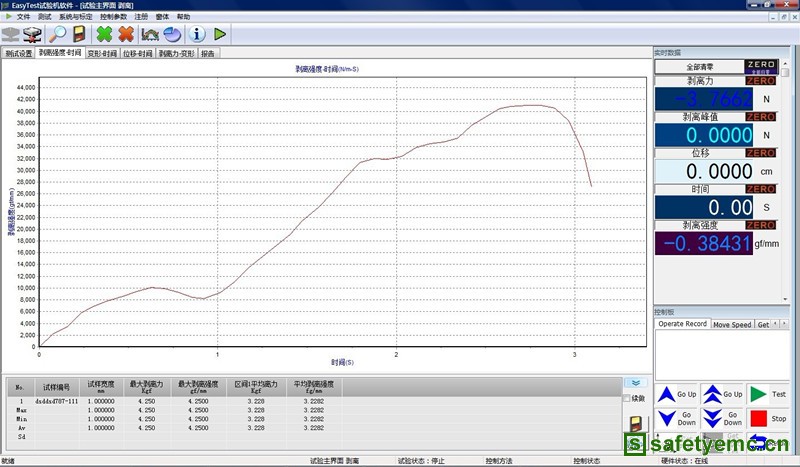Open the blue info icon

197,34
